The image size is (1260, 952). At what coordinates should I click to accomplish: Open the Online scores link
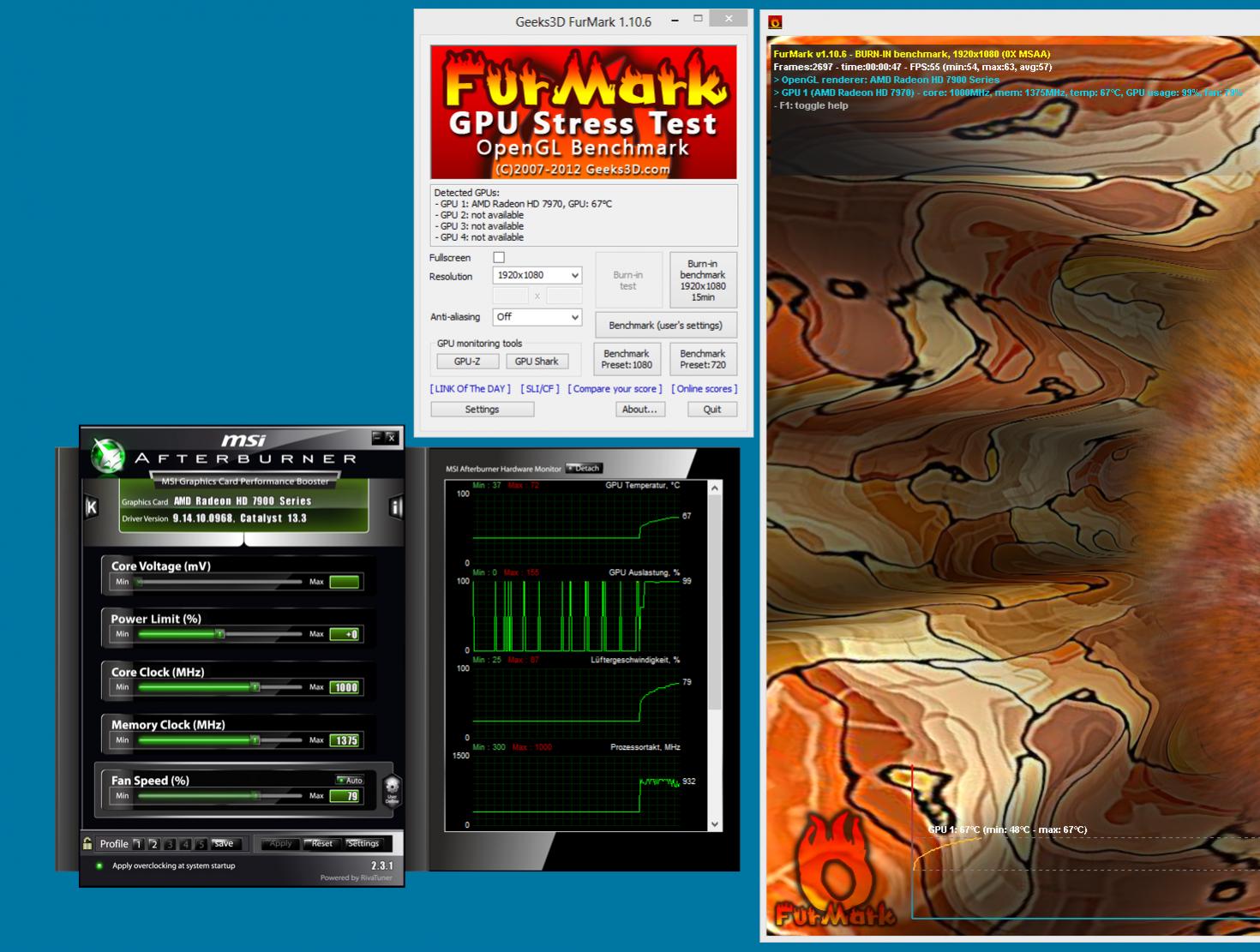(x=705, y=389)
